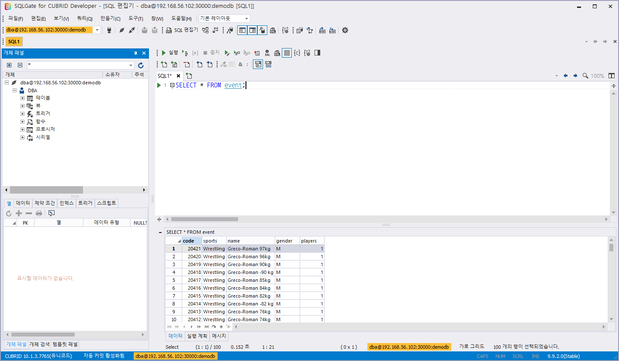Expand the 테이블 tree node
Image resolution: width=619 pixels, height=361 pixels.
tap(23, 98)
